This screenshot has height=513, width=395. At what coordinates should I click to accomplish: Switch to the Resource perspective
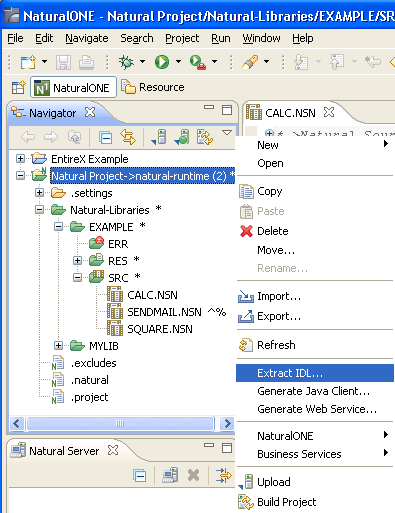coord(153,87)
